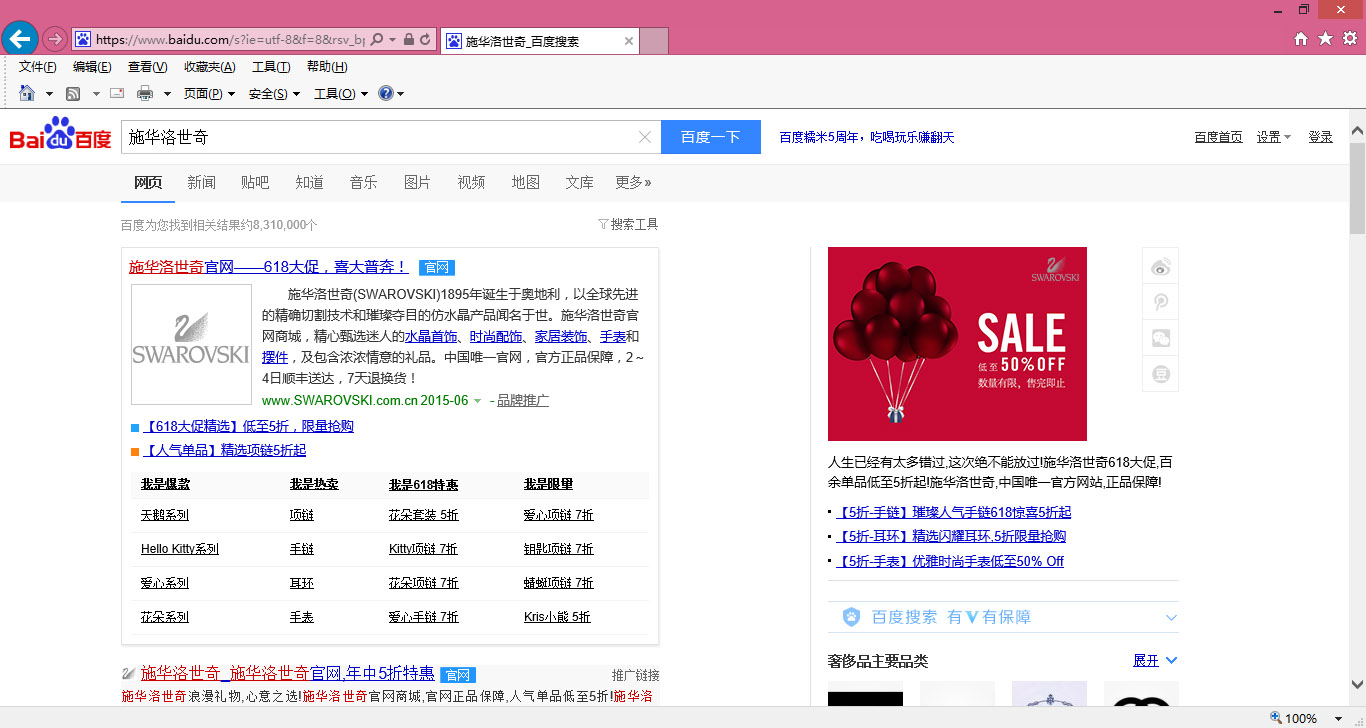Screen dimensions: 1366x728
Task: Click the Baidu logo
Action: [60, 135]
